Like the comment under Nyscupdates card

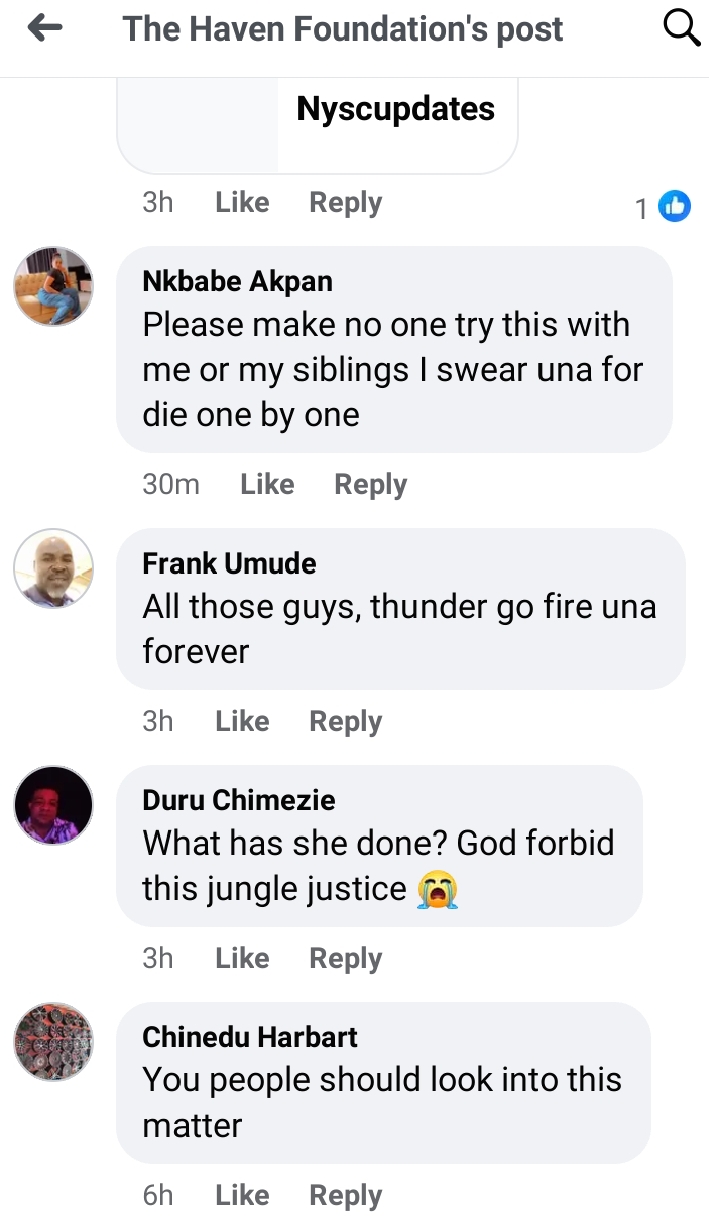242,203
